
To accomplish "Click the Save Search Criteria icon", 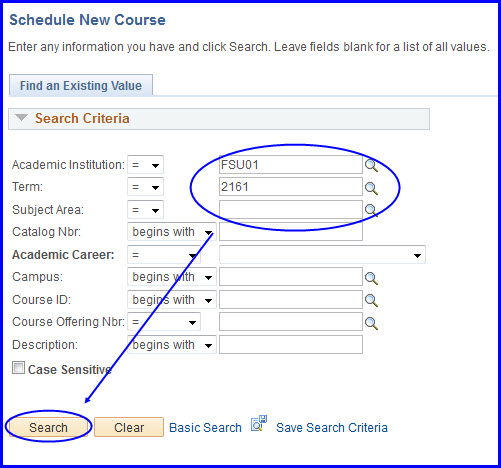I will [x=259, y=423].
